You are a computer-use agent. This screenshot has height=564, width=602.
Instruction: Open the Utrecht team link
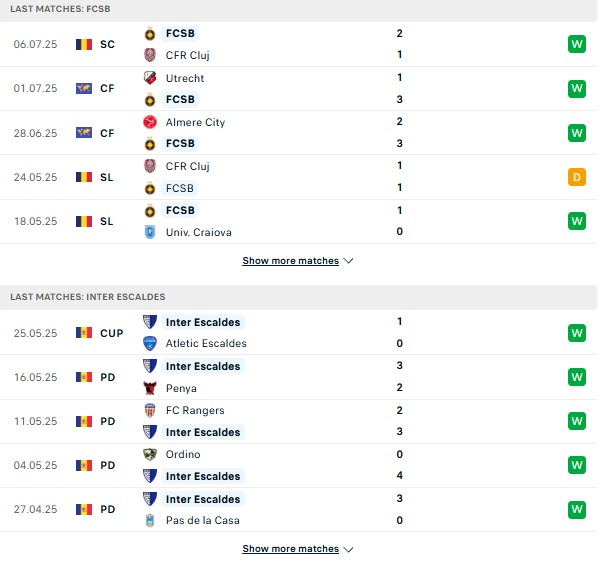[x=185, y=78]
